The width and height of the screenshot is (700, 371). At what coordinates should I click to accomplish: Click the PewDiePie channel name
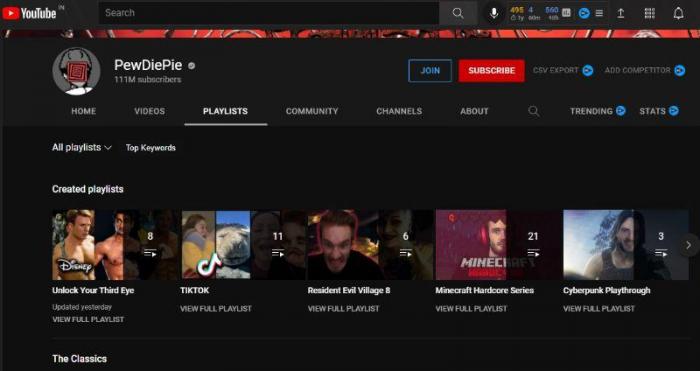click(148, 65)
